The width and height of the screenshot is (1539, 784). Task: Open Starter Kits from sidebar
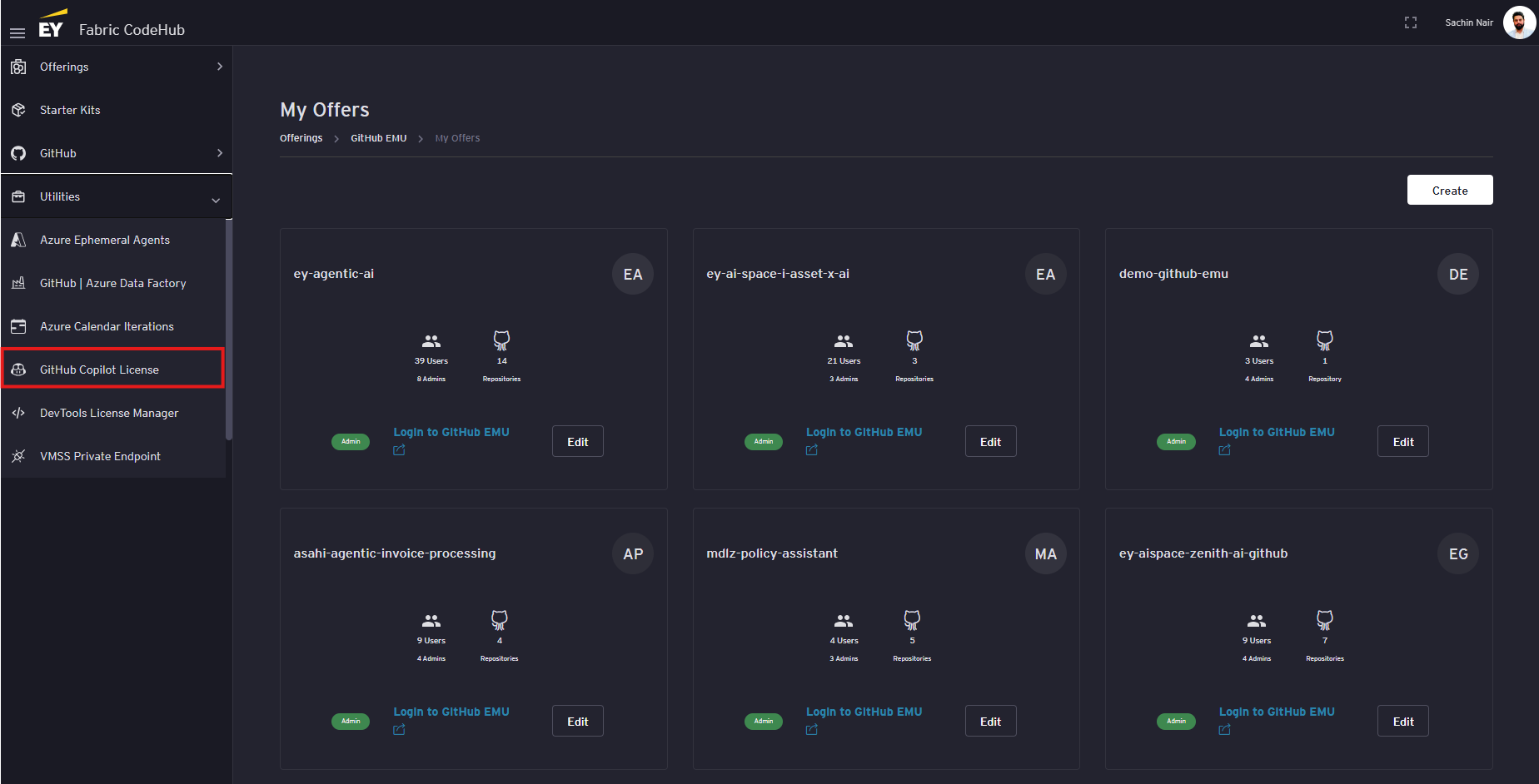click(x=70, y=110)
